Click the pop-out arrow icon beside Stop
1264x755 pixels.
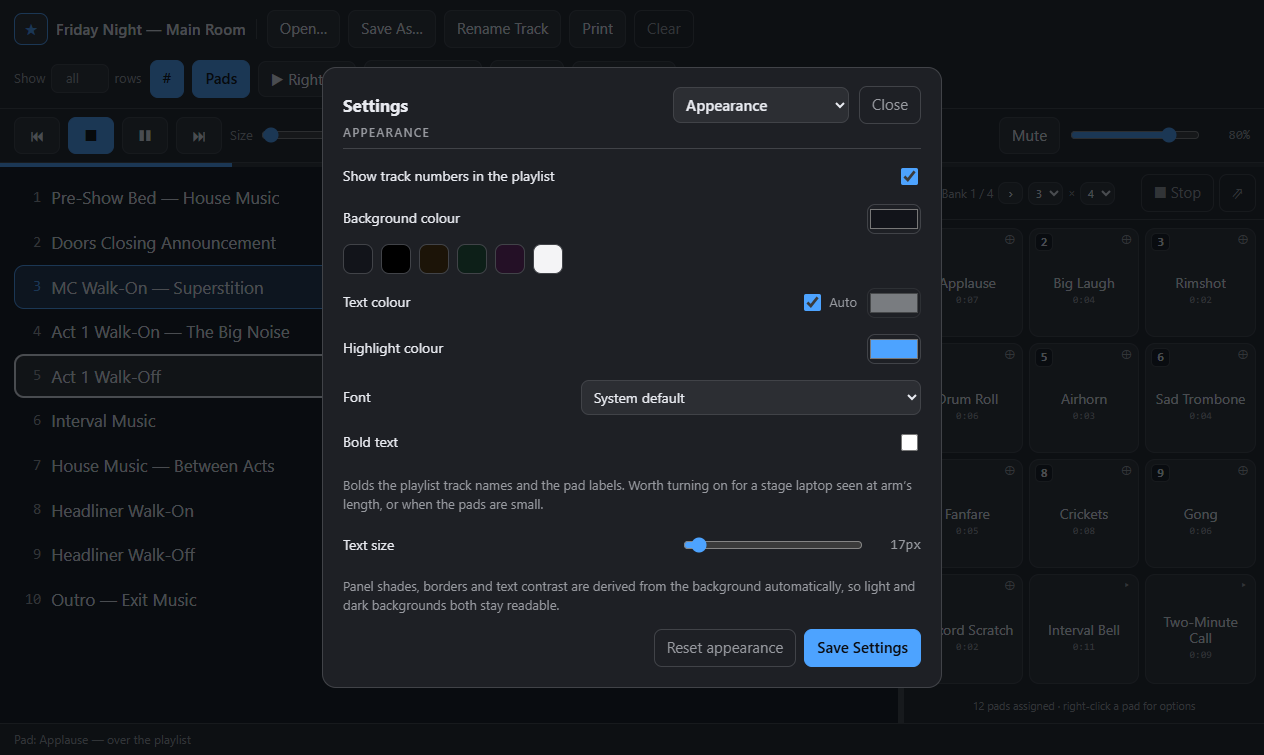(x=1237, y=193)
